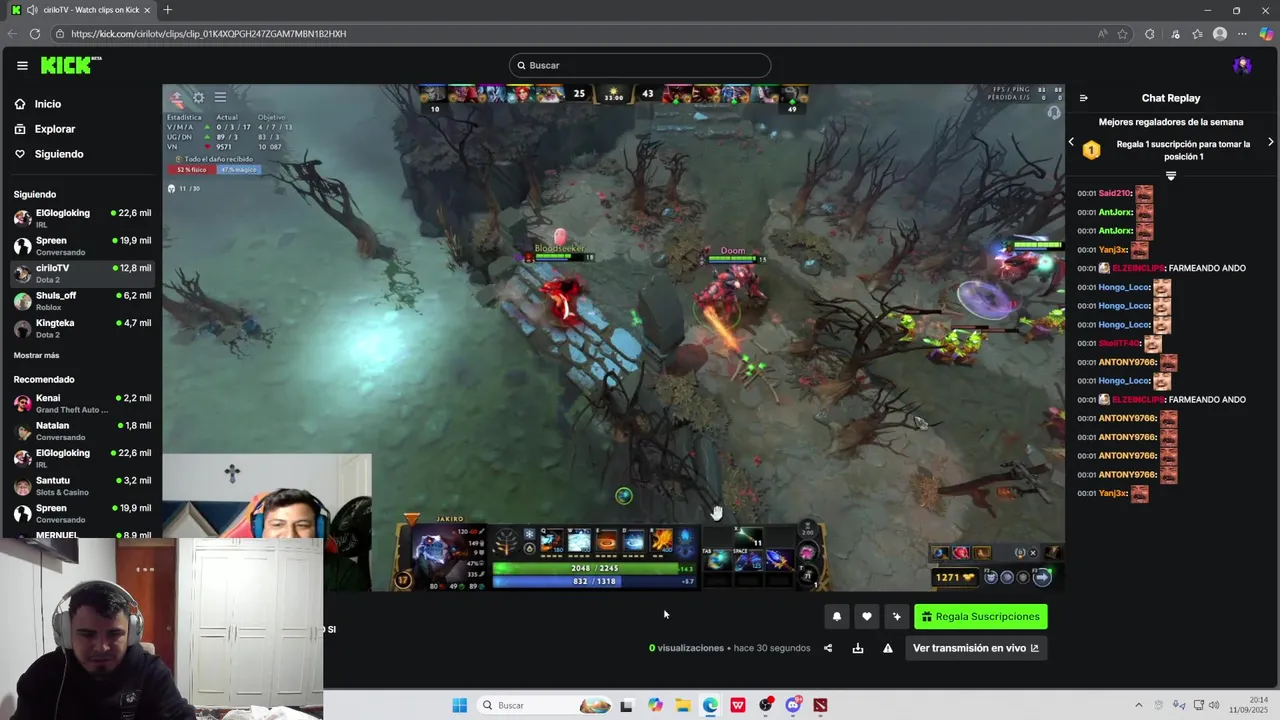This screenshot has height=720, width=1280.
Task: Click the clip video player
Action: 614,338
